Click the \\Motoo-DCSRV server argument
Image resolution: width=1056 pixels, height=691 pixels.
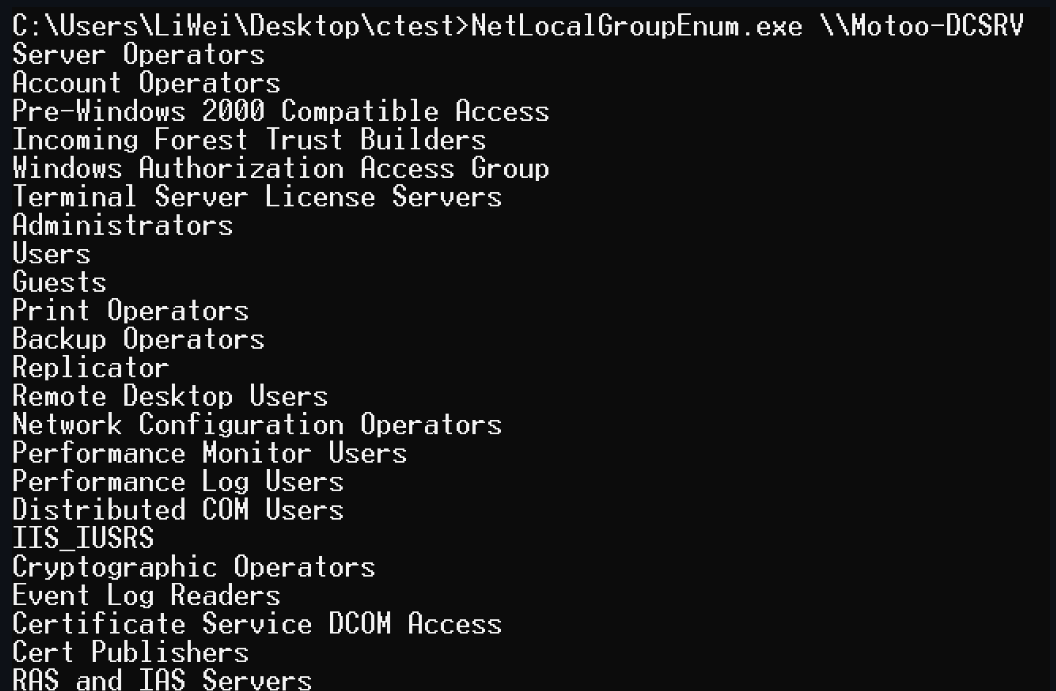coord(922,26)
